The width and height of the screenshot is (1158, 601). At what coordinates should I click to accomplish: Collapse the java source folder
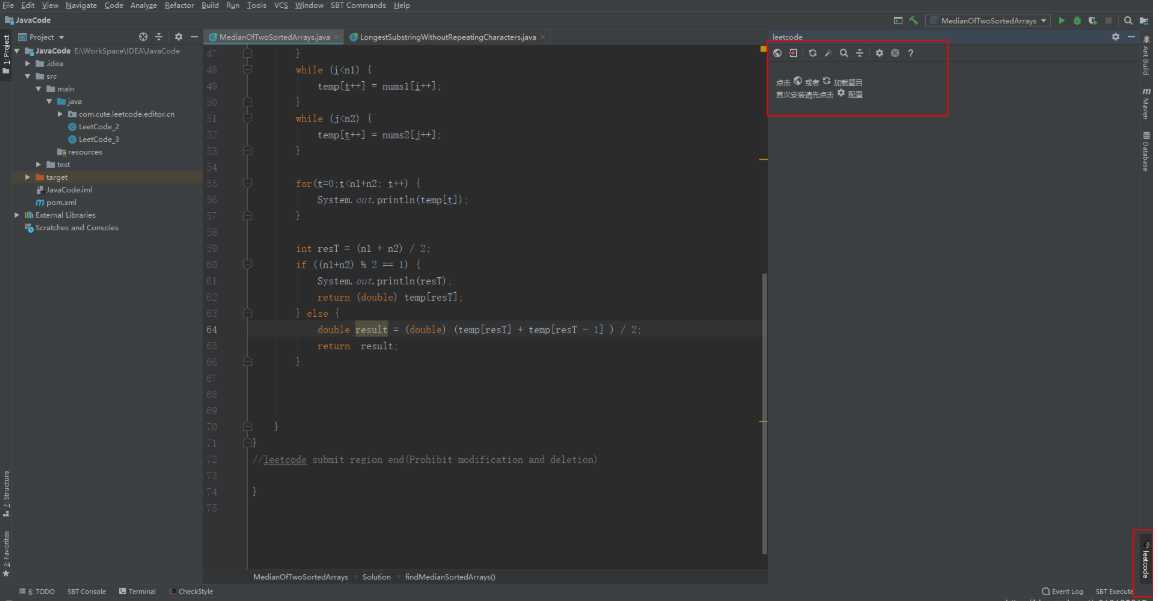point(49,101)
